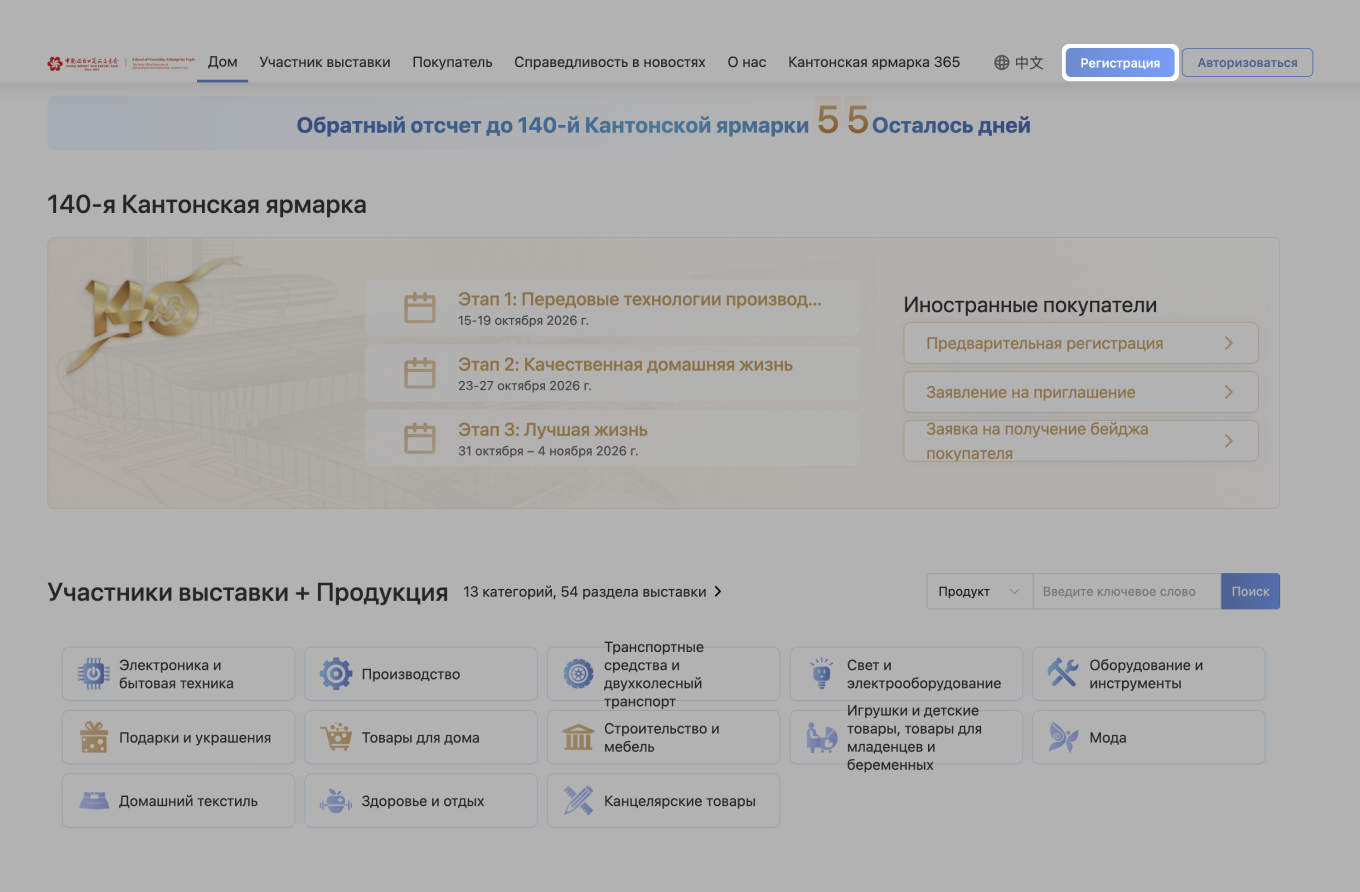Select the Производство category label
This screenshot has width=1360, height=892.
click(x=411, y=674)
